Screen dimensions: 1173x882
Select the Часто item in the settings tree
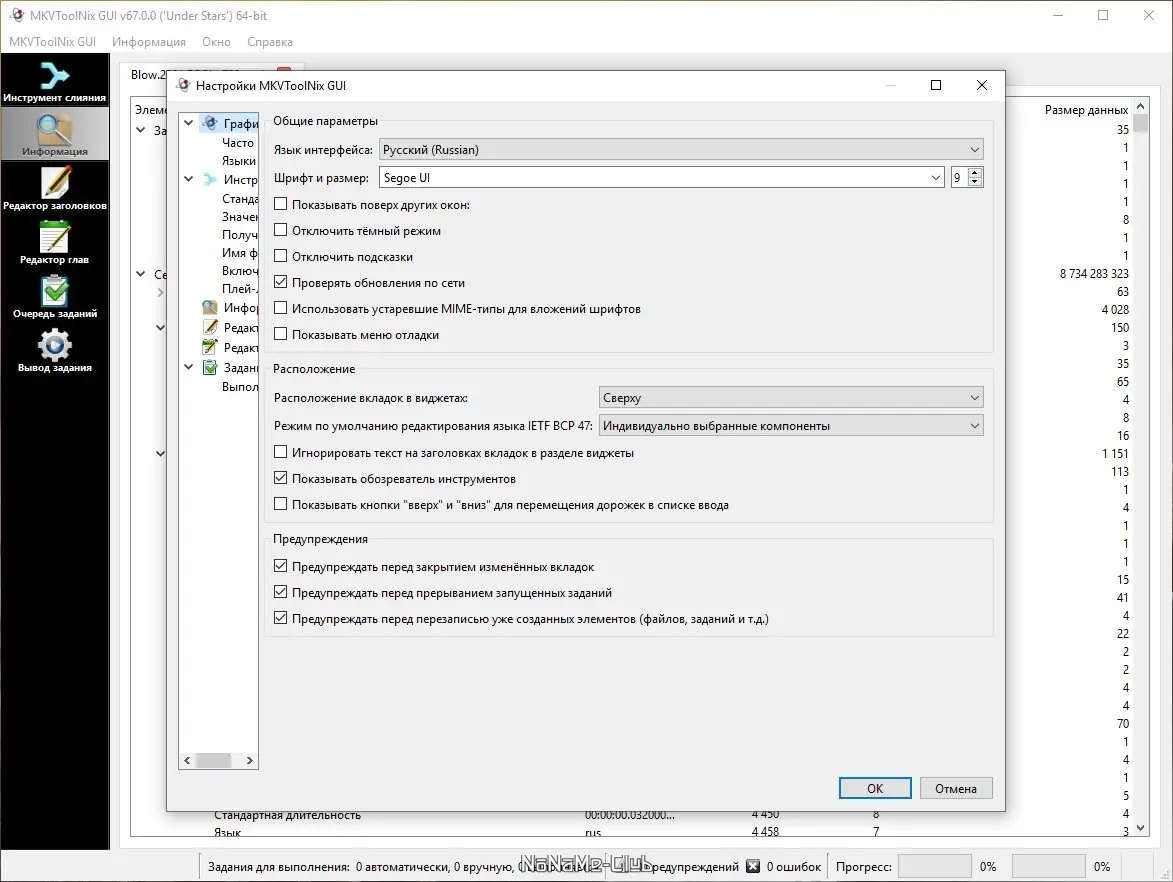click(x=239, y=142)
